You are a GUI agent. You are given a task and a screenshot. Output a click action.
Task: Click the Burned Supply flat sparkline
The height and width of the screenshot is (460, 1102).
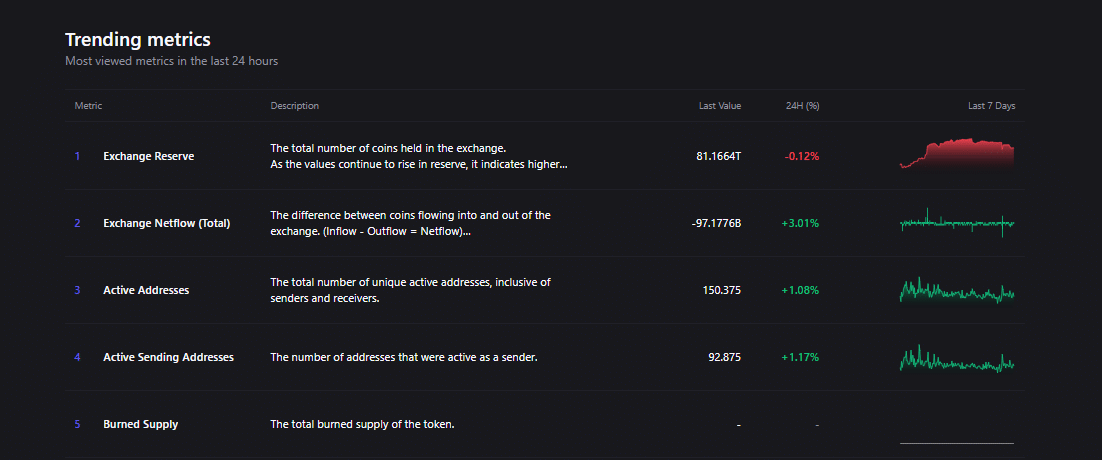(x=957, y=441)
